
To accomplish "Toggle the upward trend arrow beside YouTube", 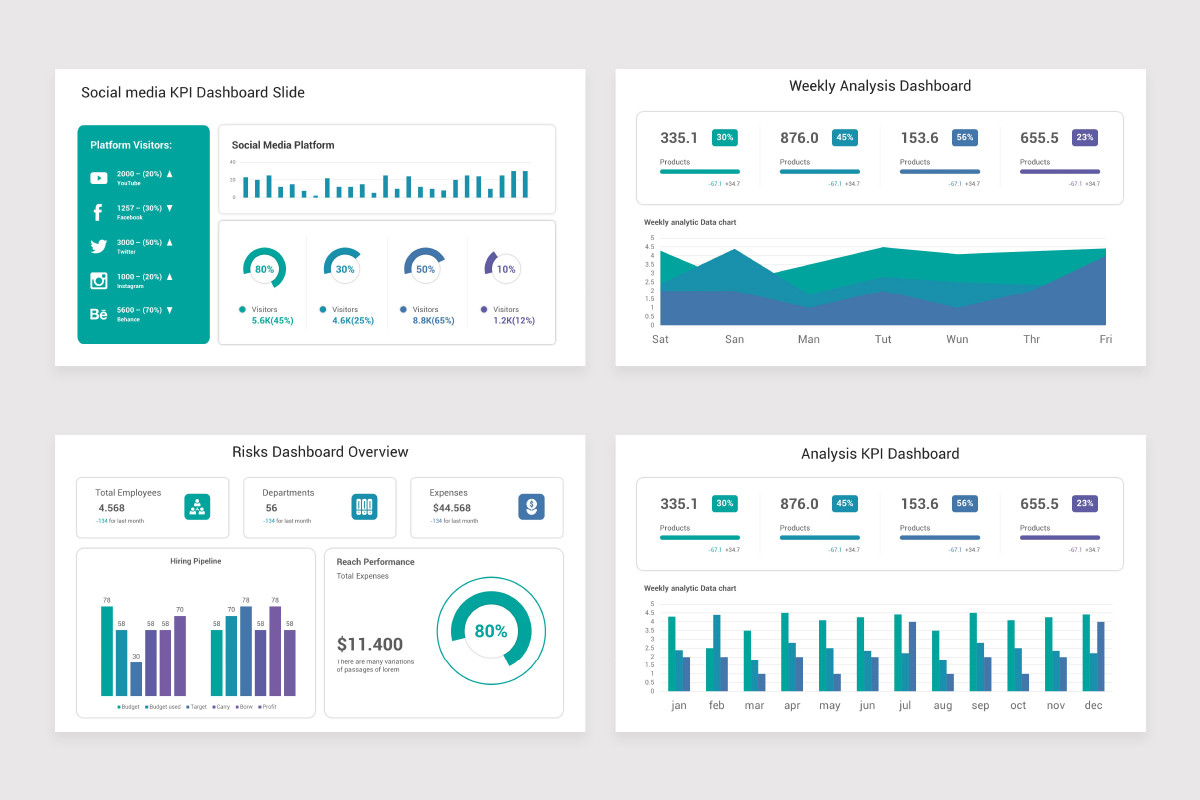I will tap(170, 174).
